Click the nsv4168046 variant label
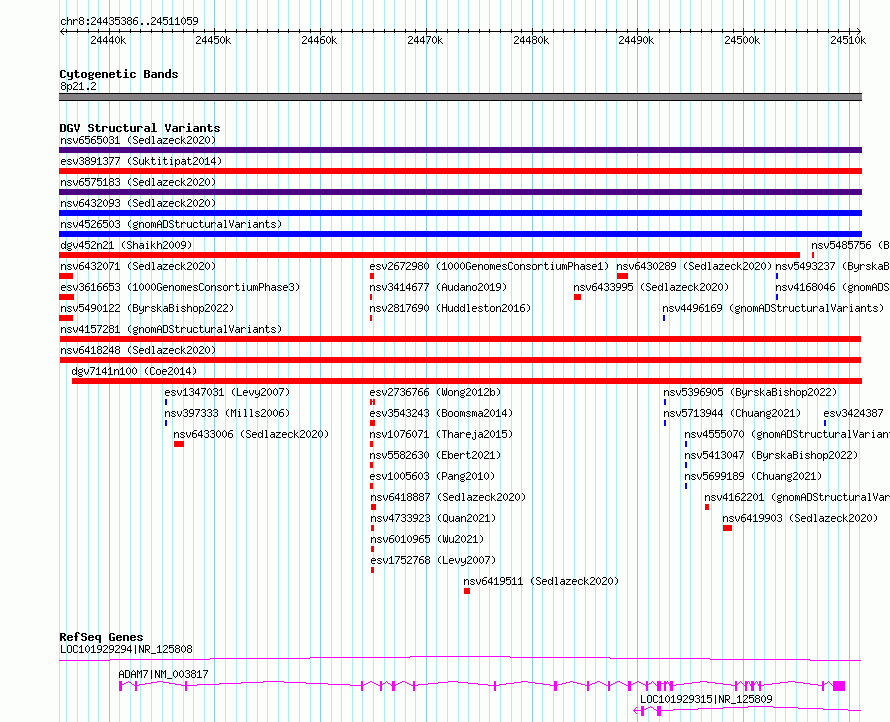 [x=832, y=287]
